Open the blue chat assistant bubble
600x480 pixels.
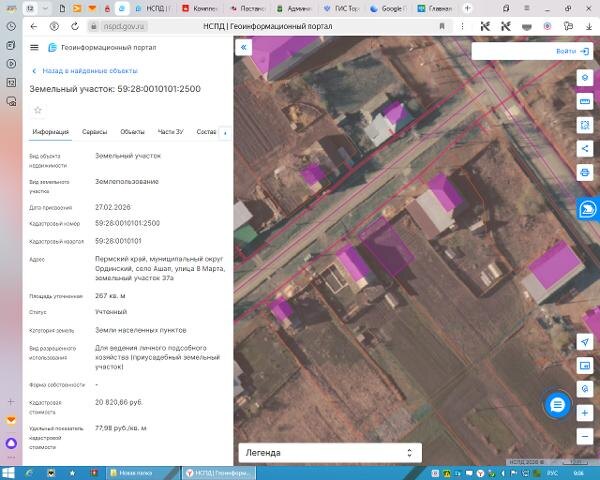pyautogui.click(x=557, y=404)
